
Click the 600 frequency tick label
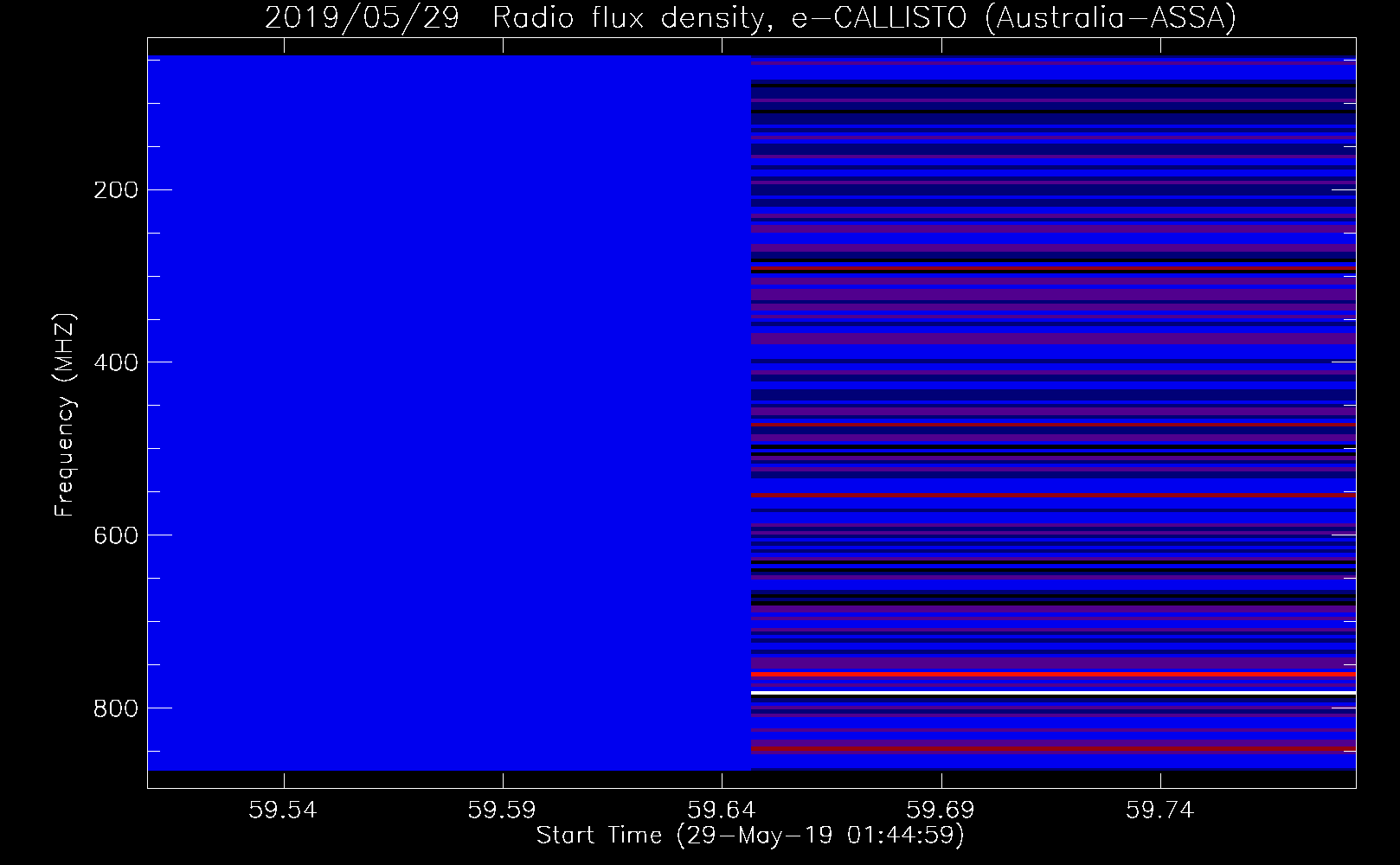click(116, 535)
